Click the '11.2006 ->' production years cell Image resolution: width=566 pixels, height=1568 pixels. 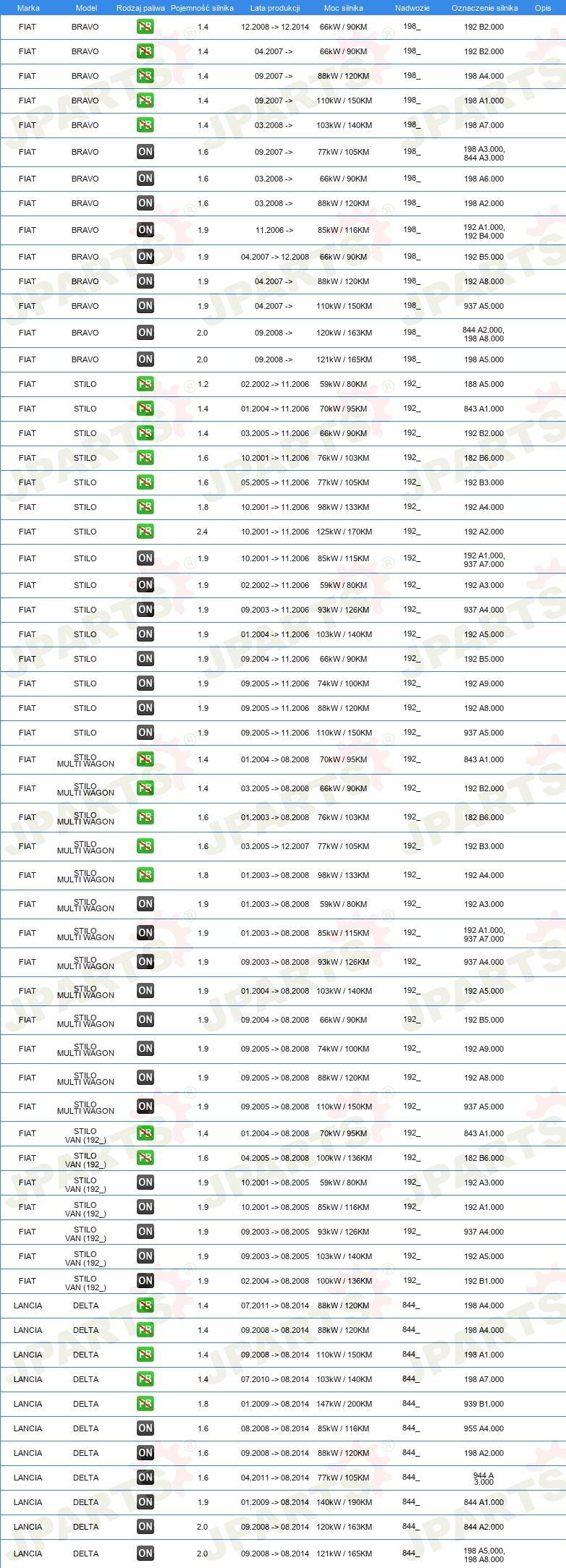coord(274,230)
